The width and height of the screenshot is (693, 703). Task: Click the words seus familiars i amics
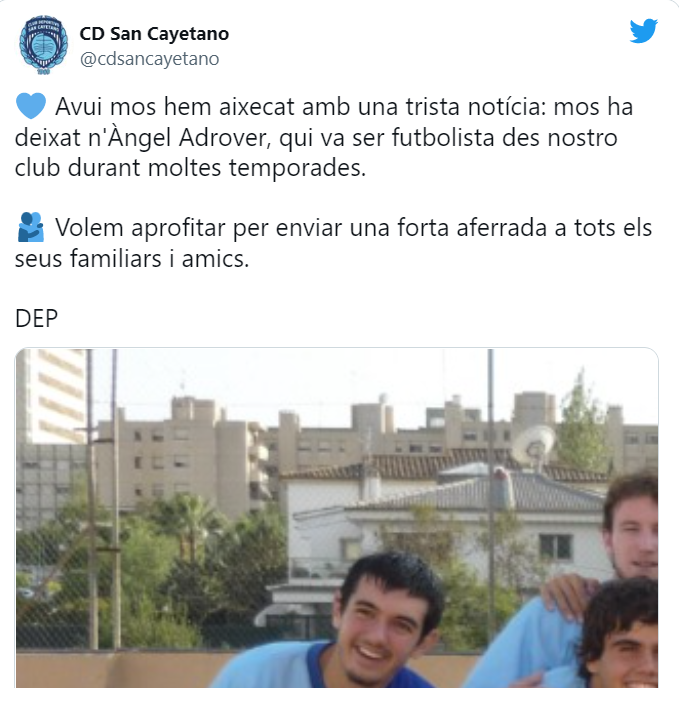point(132,259)
